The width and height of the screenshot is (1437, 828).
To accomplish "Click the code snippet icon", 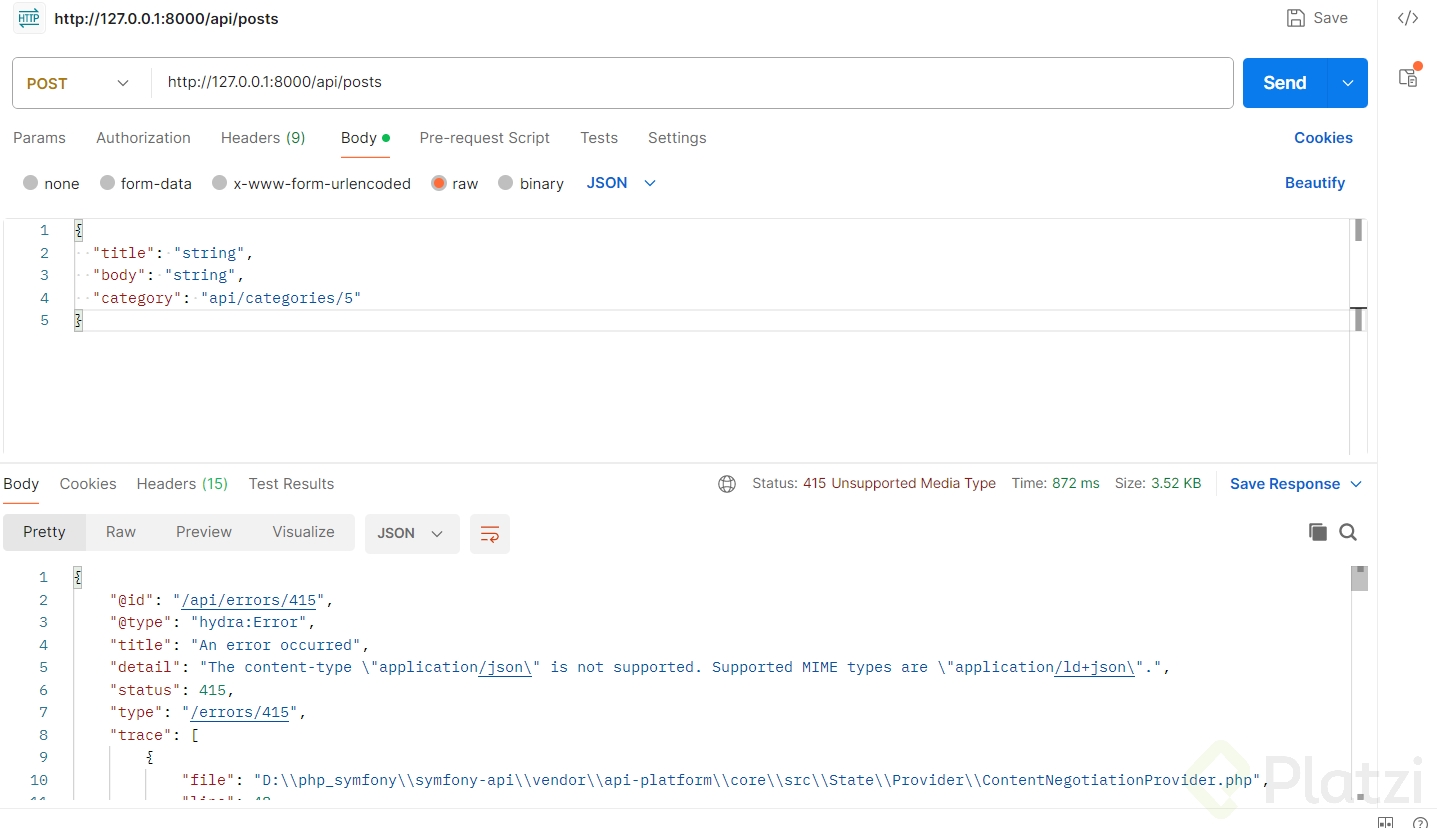I will click(x=1408, y=18).
